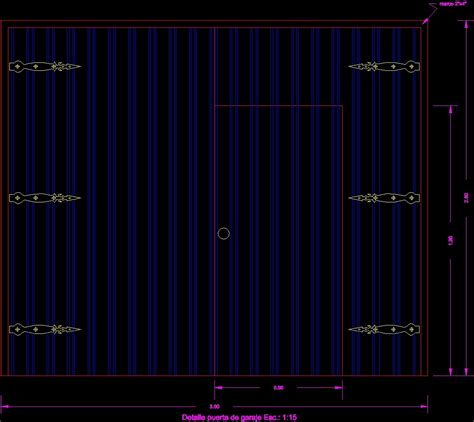Select the 0.90 small door width dimension text
This screenshot has height=422, width=474.
[278, 388]
